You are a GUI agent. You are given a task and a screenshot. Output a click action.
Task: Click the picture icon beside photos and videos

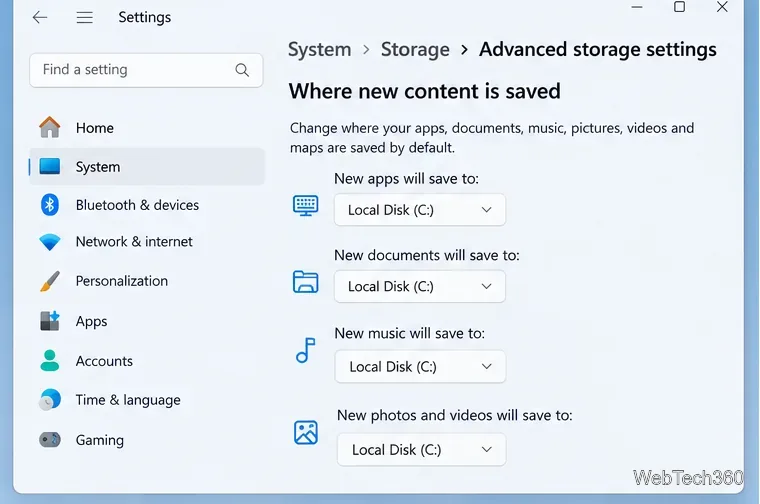tap(306, 432)
